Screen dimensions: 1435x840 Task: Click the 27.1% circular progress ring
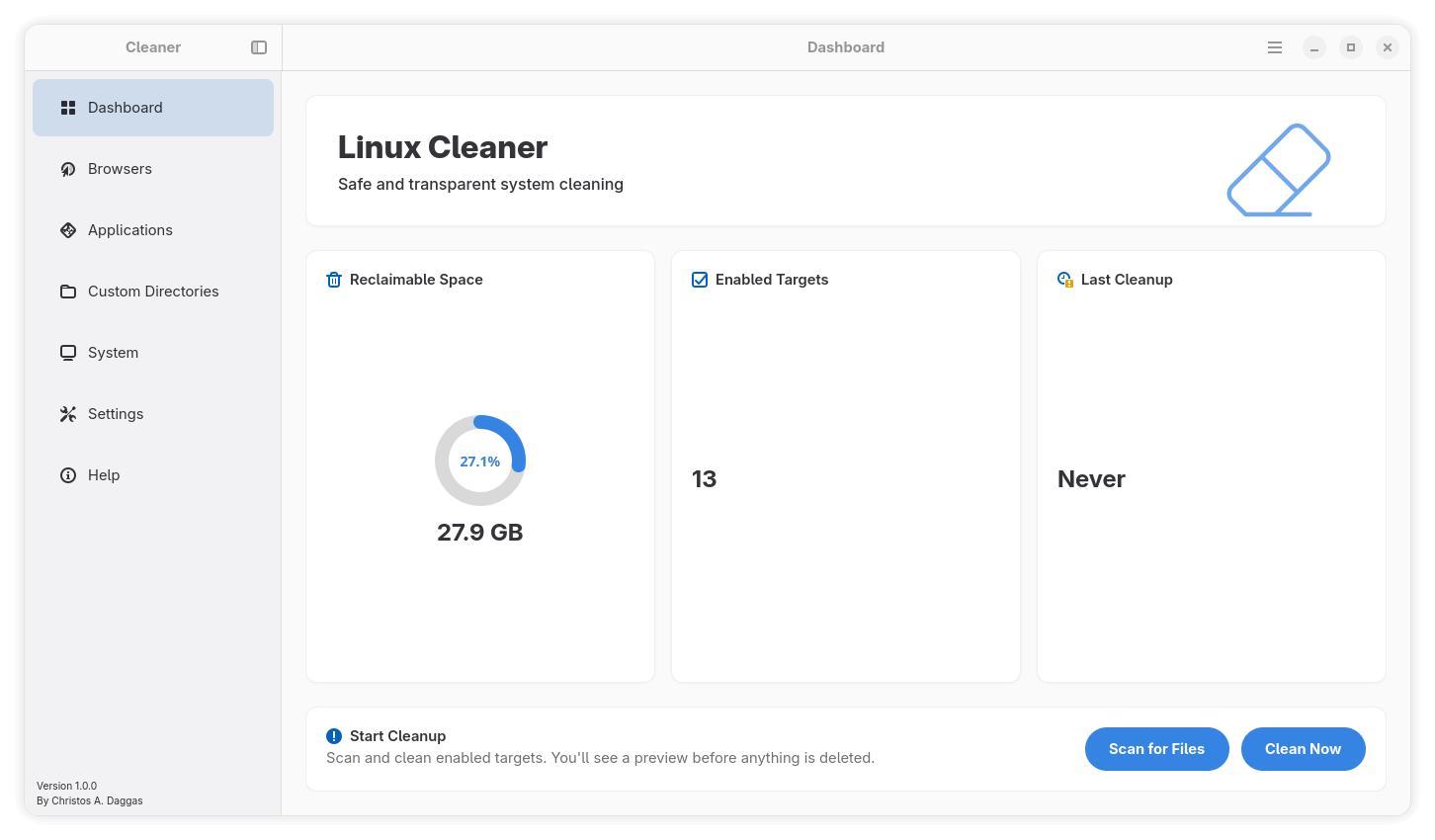[x=480, y=461]
